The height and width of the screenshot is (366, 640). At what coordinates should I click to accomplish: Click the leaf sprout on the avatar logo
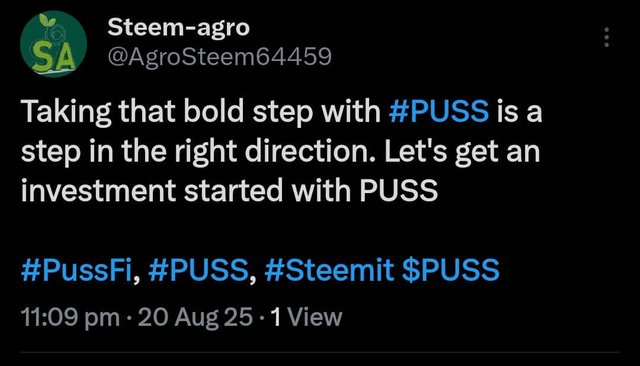[47, 20]
